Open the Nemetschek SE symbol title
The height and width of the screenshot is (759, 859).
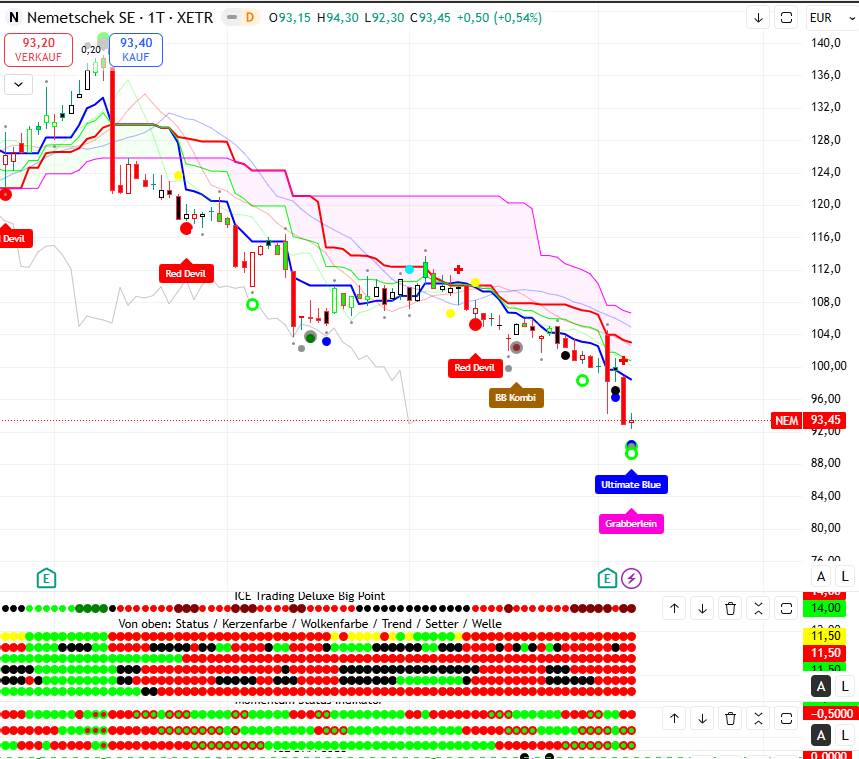120,17
